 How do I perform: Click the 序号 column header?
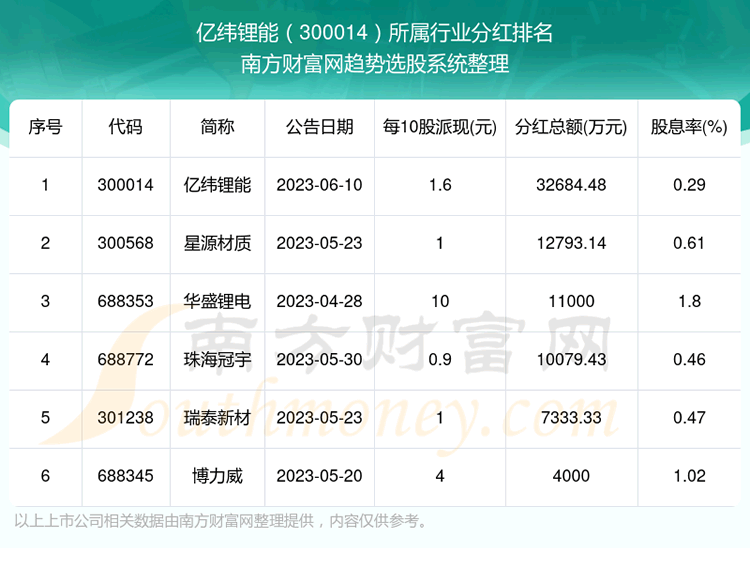point(45,127)
